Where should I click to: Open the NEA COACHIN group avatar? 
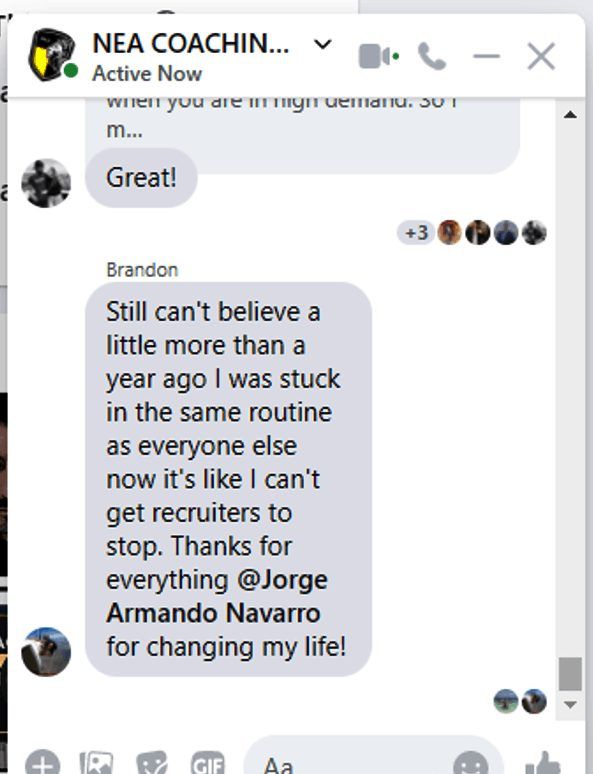click(52, 54)
